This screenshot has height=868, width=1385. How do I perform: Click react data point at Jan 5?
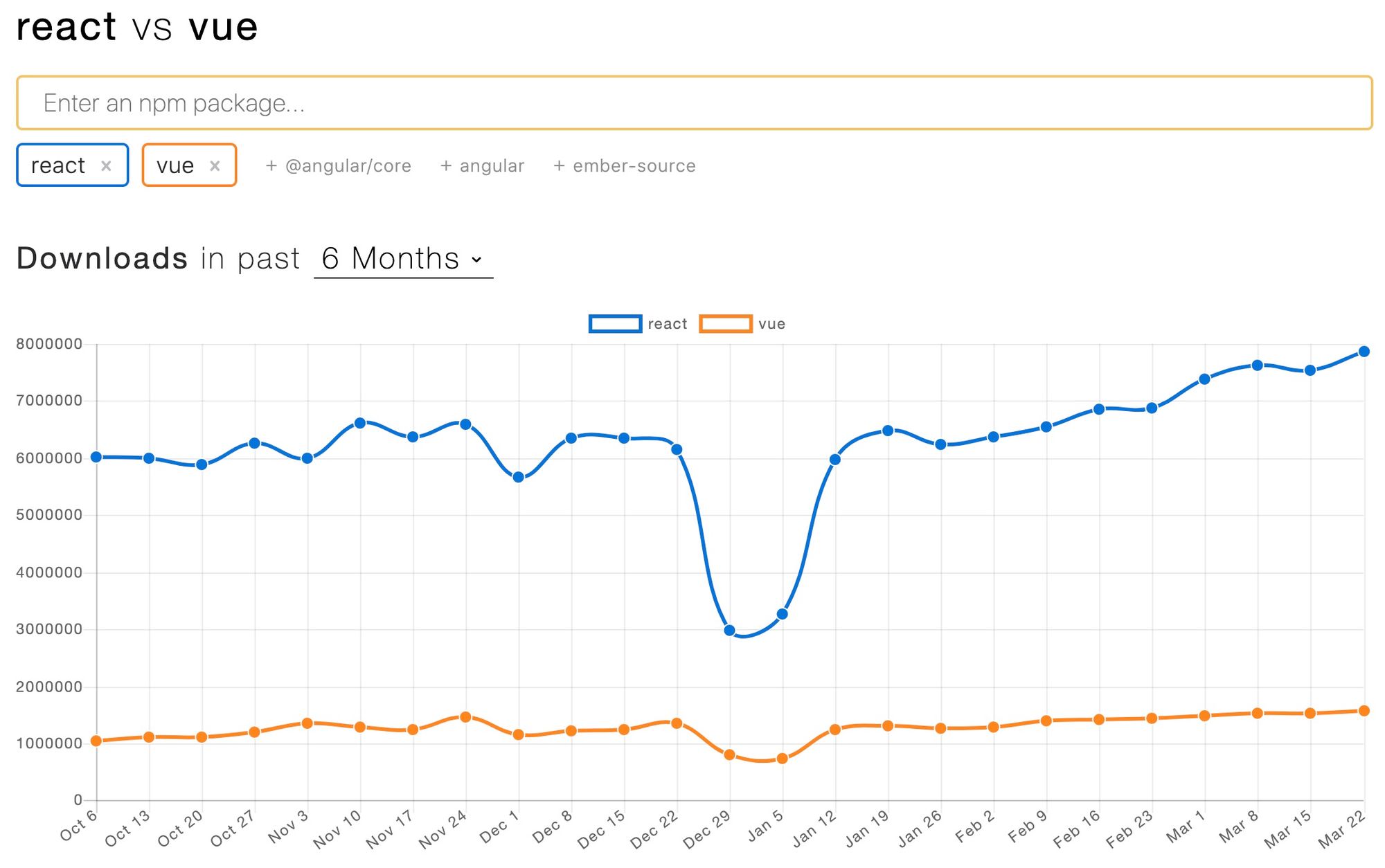coord(783,614)
